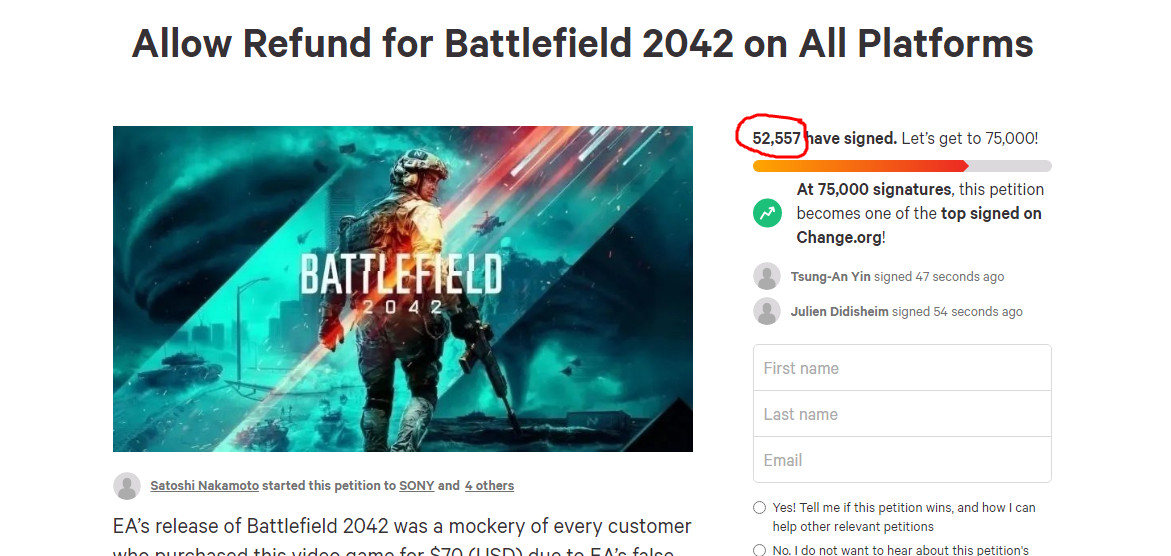Click the 'top signed on Change.org' text
1171x556 pixels.
(919, 226)
